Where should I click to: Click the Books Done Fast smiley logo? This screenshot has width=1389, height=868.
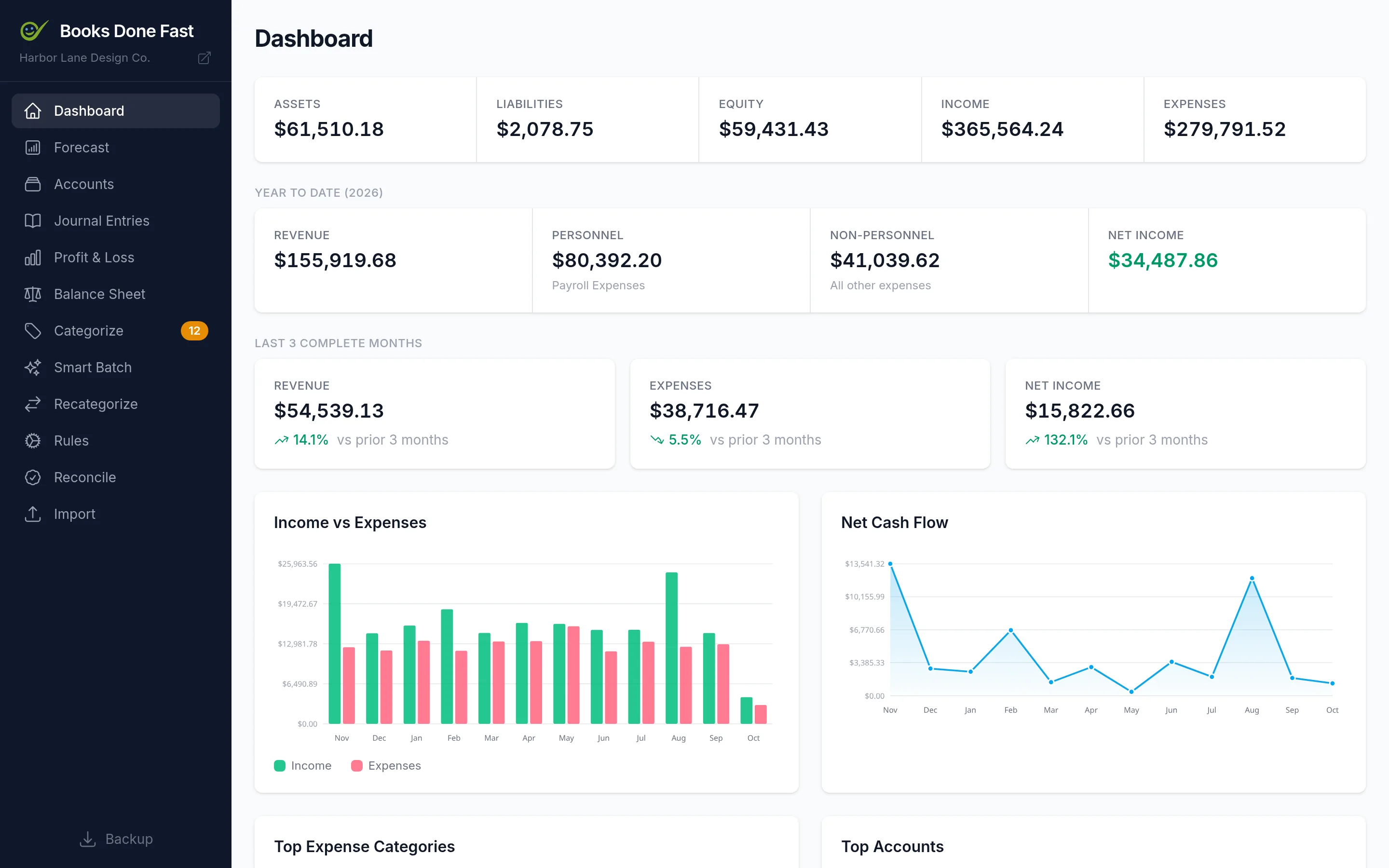click(x=34, y=30)
